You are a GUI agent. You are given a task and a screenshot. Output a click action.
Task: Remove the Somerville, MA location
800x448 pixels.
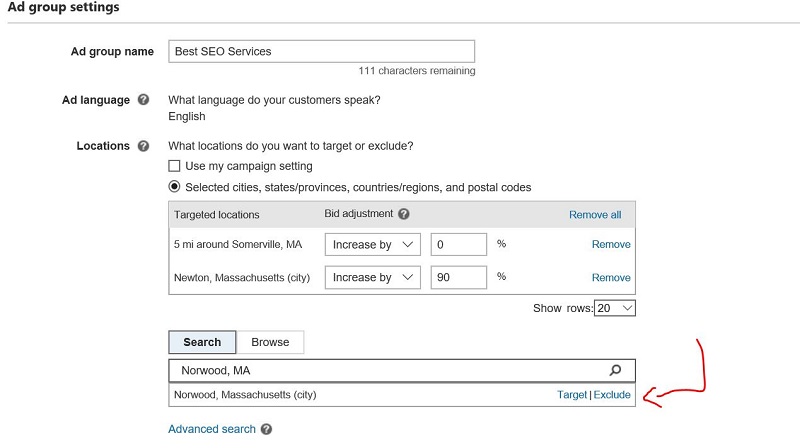[611, 244]
